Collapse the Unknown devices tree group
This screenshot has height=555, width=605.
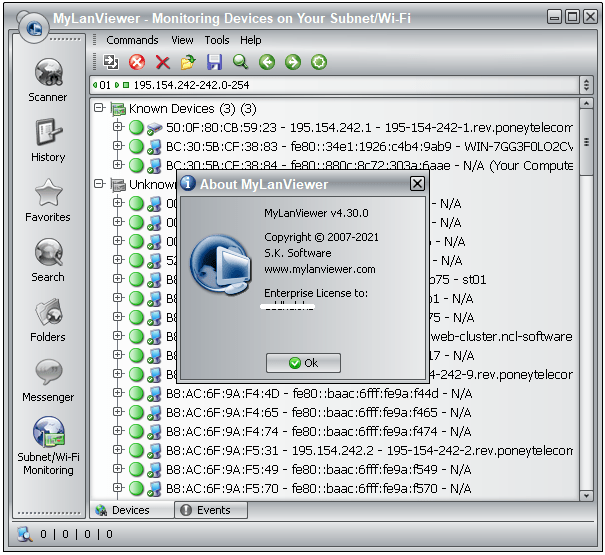(x=99, y=184)
